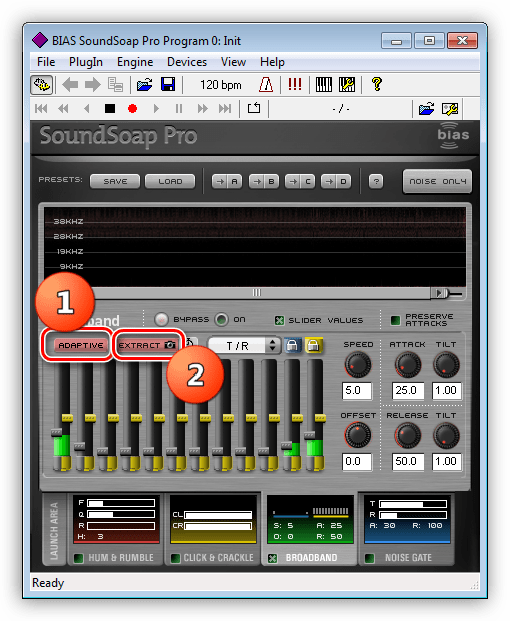Enable the CLICK & CRACKLE checkbox

click(x=175, y=558)
